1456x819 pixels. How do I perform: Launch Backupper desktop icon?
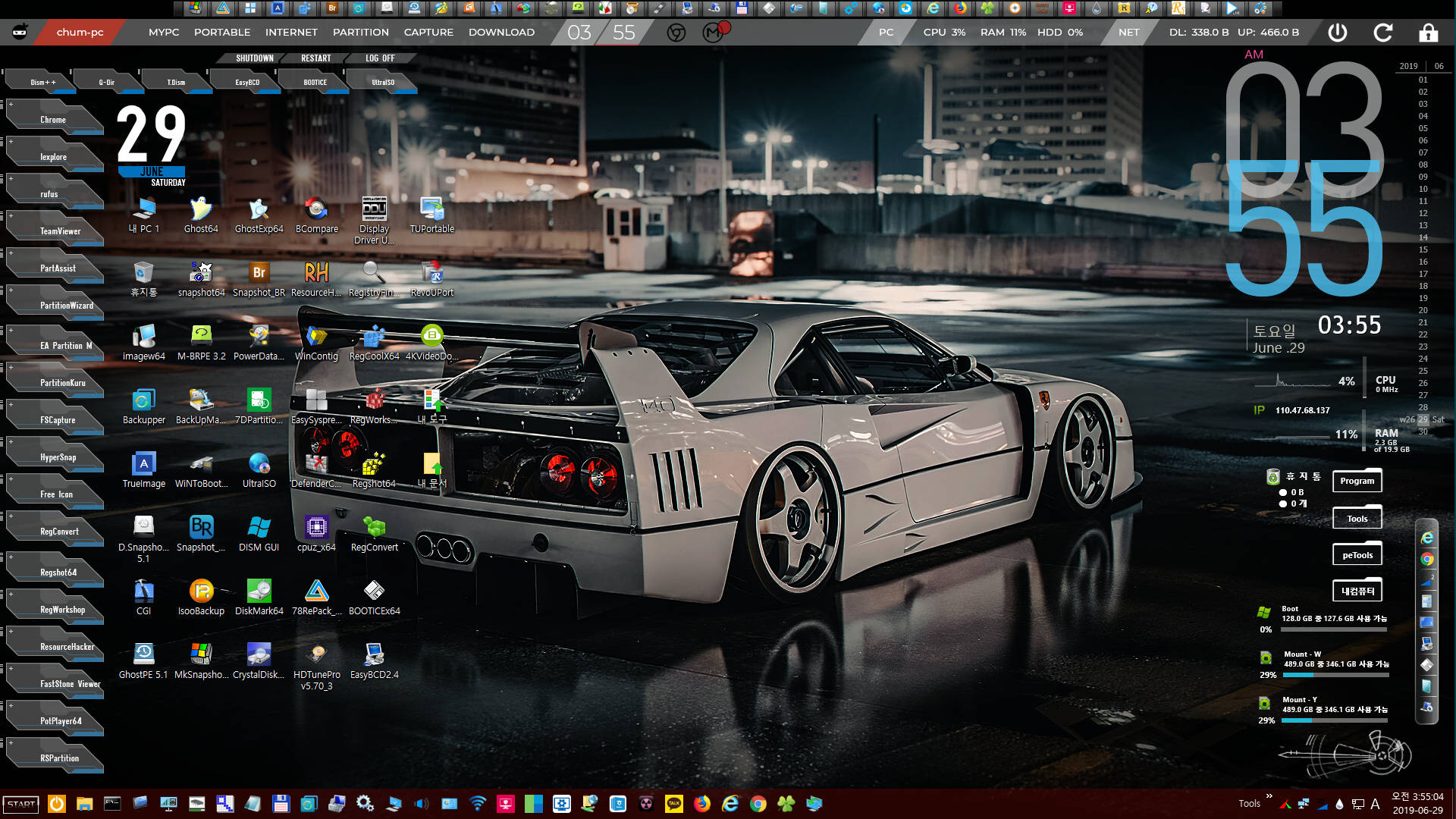(x=143, y=406)
